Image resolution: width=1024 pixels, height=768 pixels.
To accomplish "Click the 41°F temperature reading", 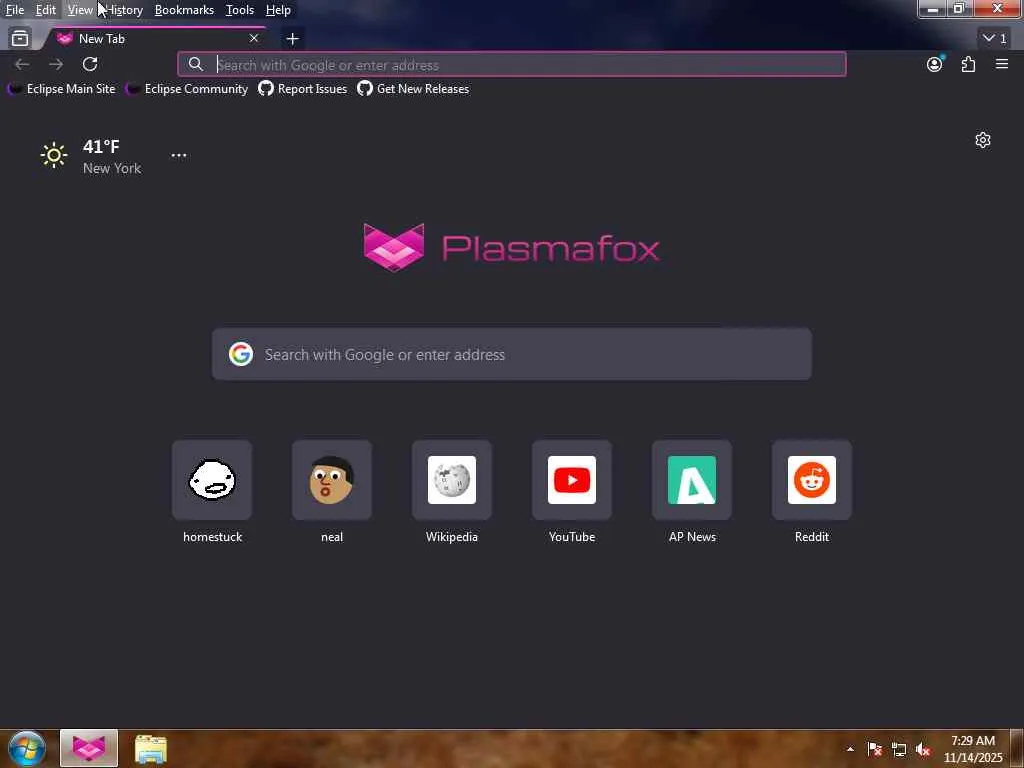I will [101, 146].
